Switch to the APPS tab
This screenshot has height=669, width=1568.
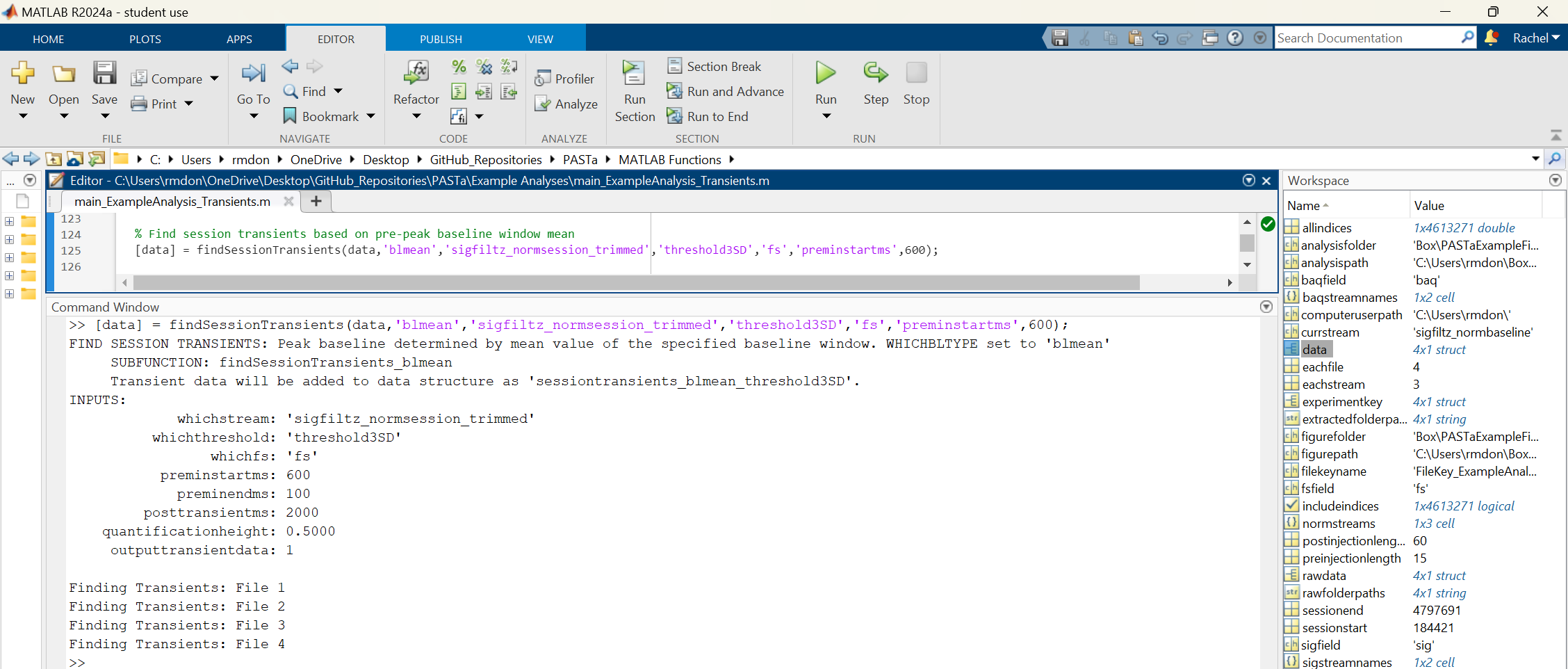[x=239, y=39]
